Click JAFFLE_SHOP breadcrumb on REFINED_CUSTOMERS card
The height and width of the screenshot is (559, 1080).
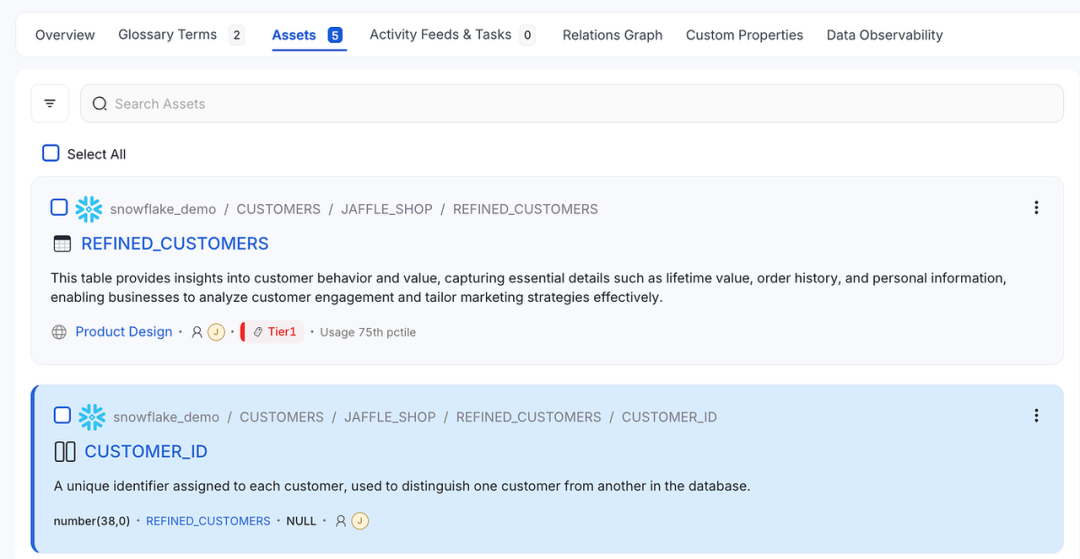pyautogui.click(x=386, y=209)
